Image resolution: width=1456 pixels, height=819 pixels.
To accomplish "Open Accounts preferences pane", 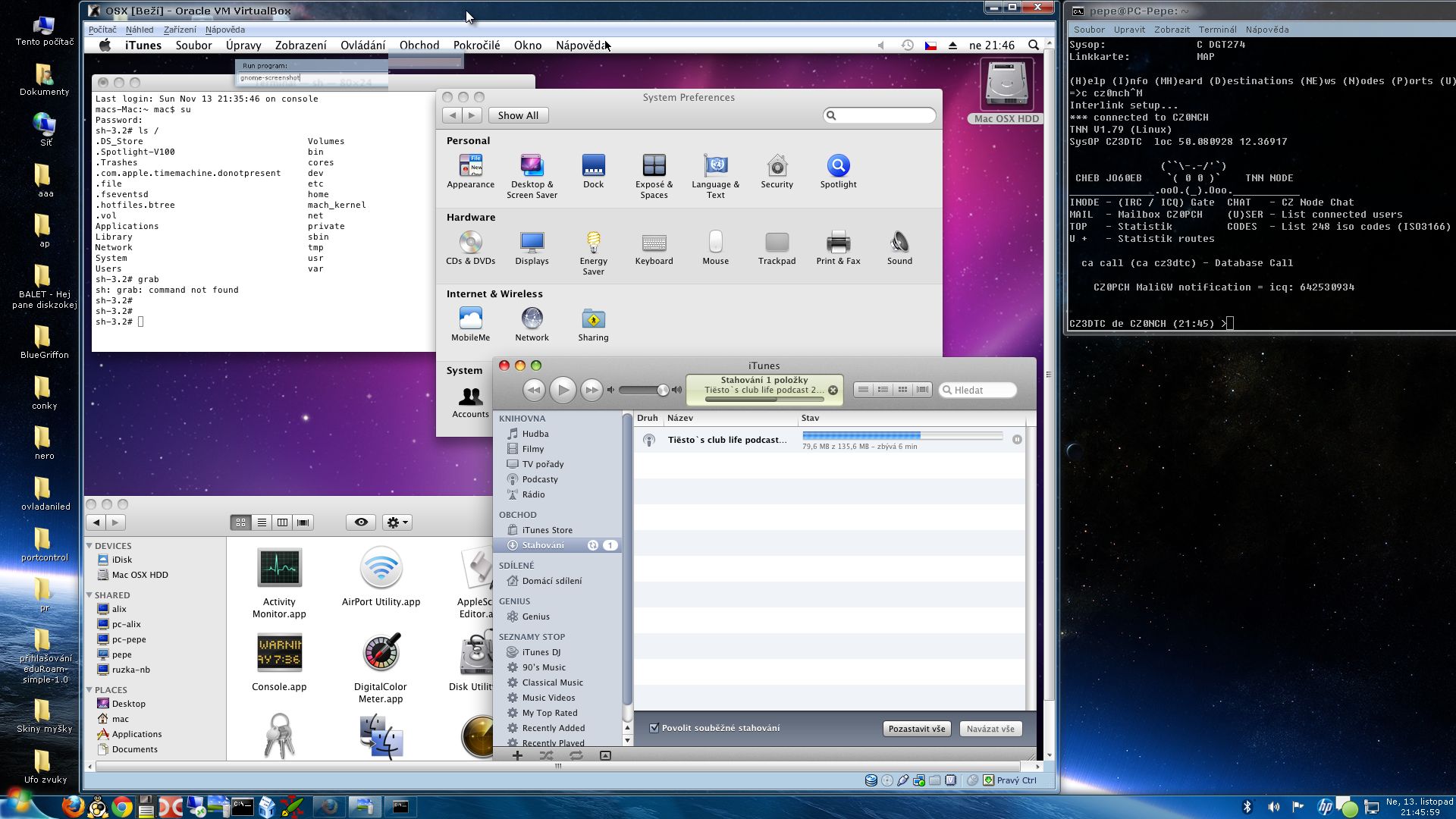I will click(470, 402).
